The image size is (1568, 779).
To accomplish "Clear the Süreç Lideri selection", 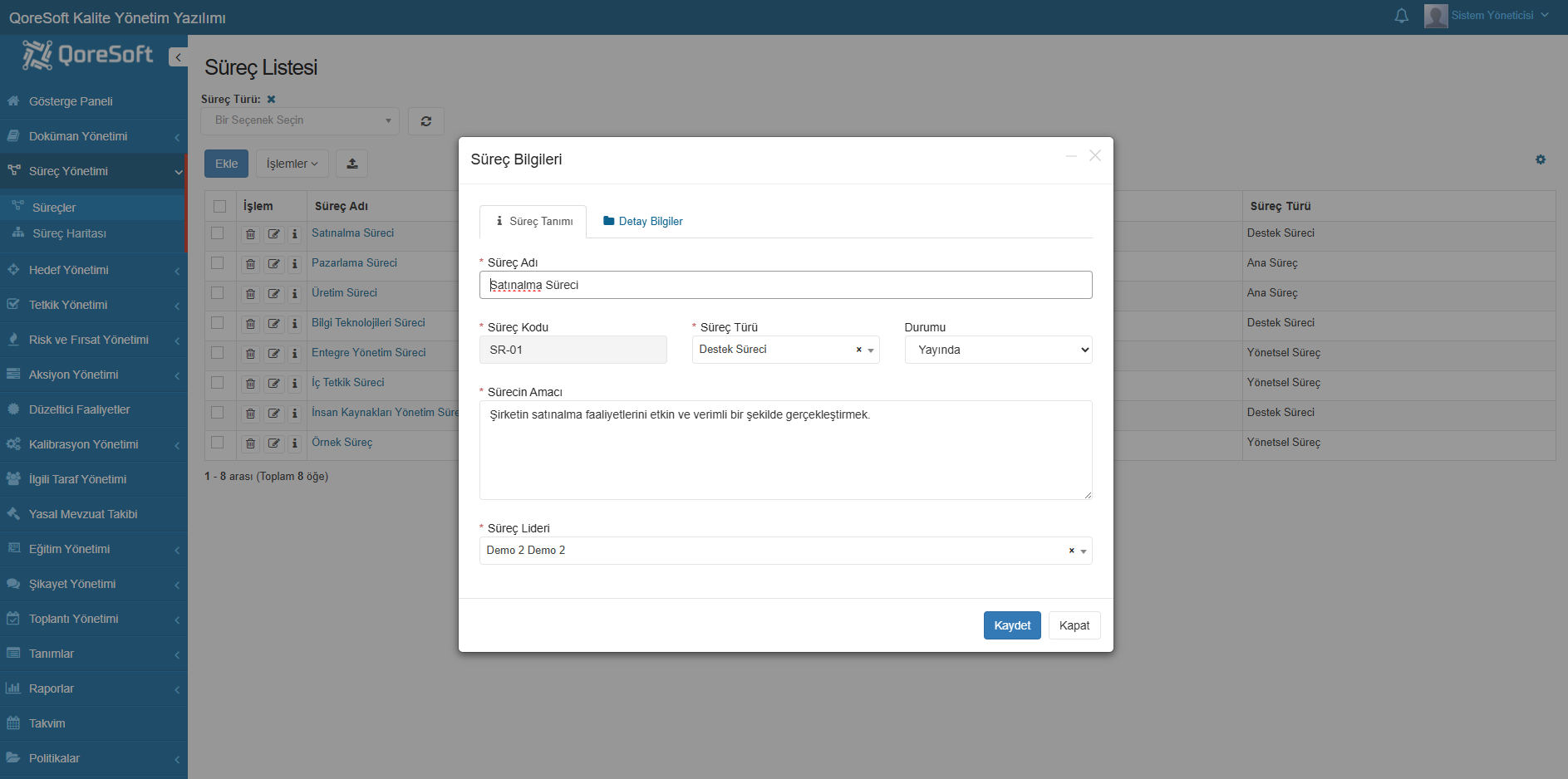I will pos(1070,551).
